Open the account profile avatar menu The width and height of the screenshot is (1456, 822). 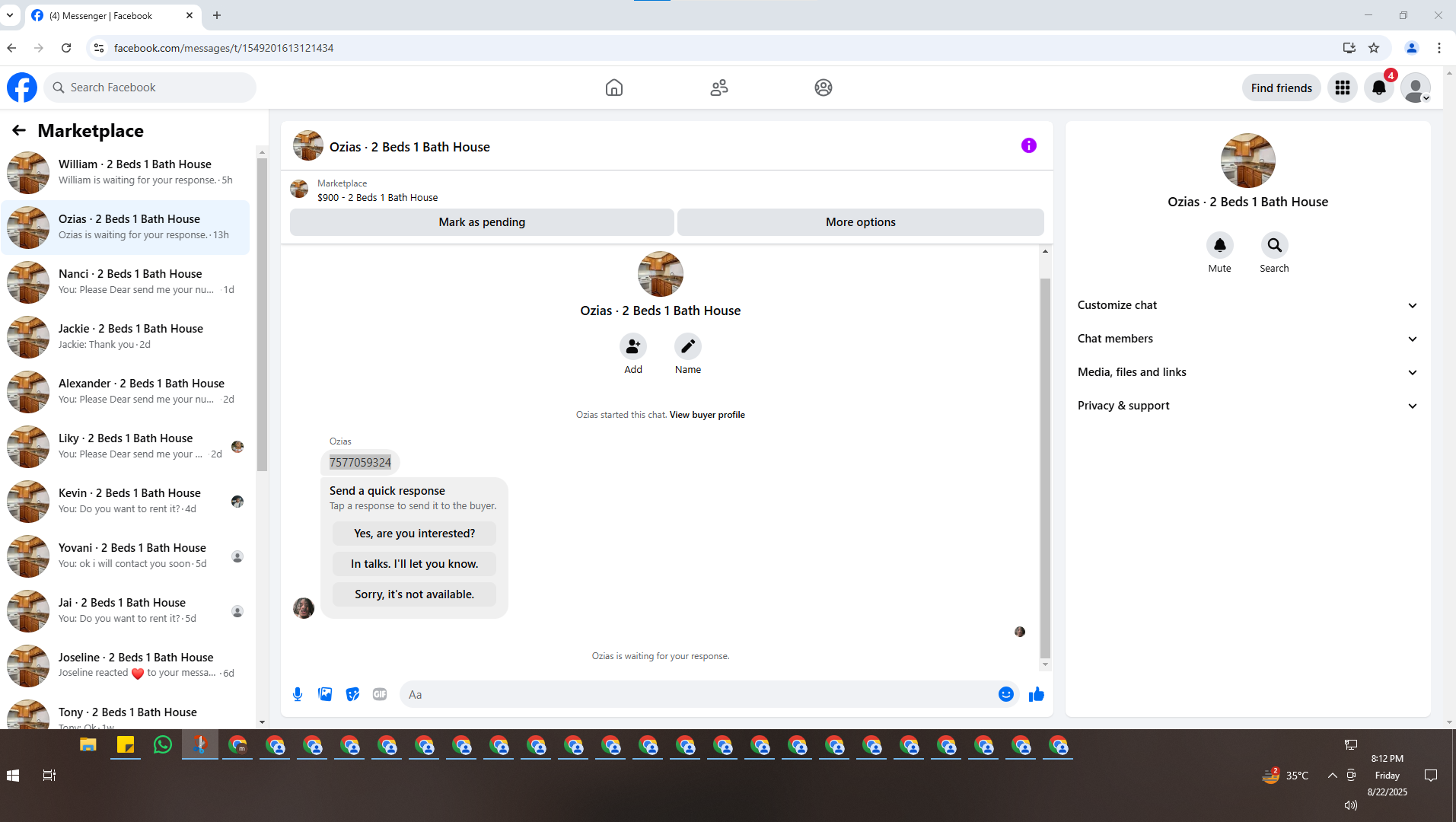tap(1415, 88)
